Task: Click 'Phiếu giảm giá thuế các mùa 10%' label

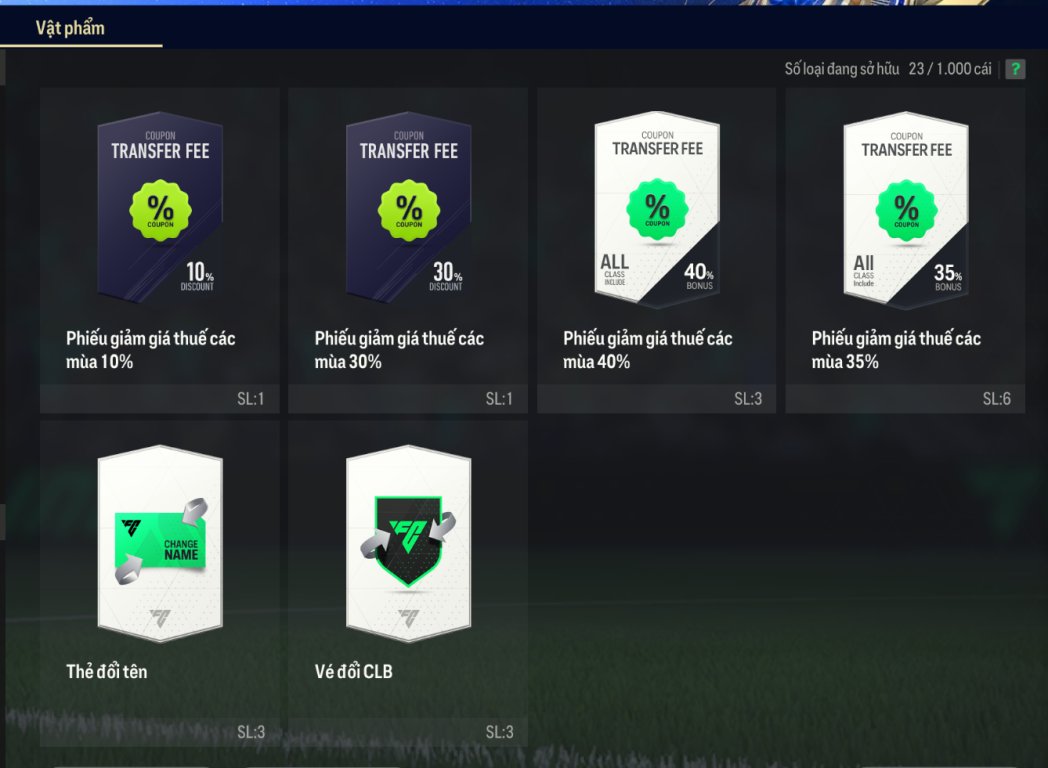Action: (150, 350)
